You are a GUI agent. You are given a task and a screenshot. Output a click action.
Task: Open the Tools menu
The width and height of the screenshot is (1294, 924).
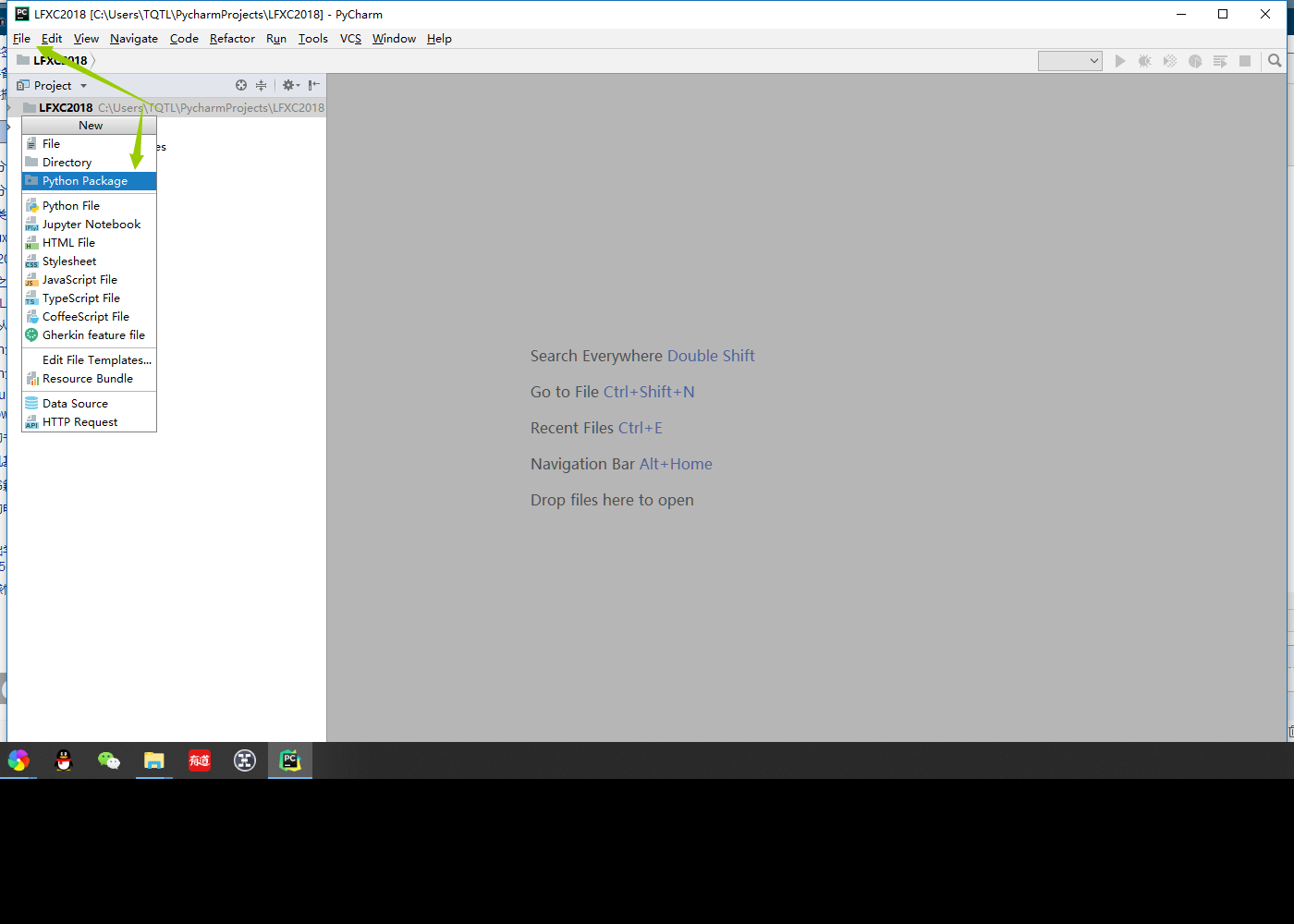313,39
